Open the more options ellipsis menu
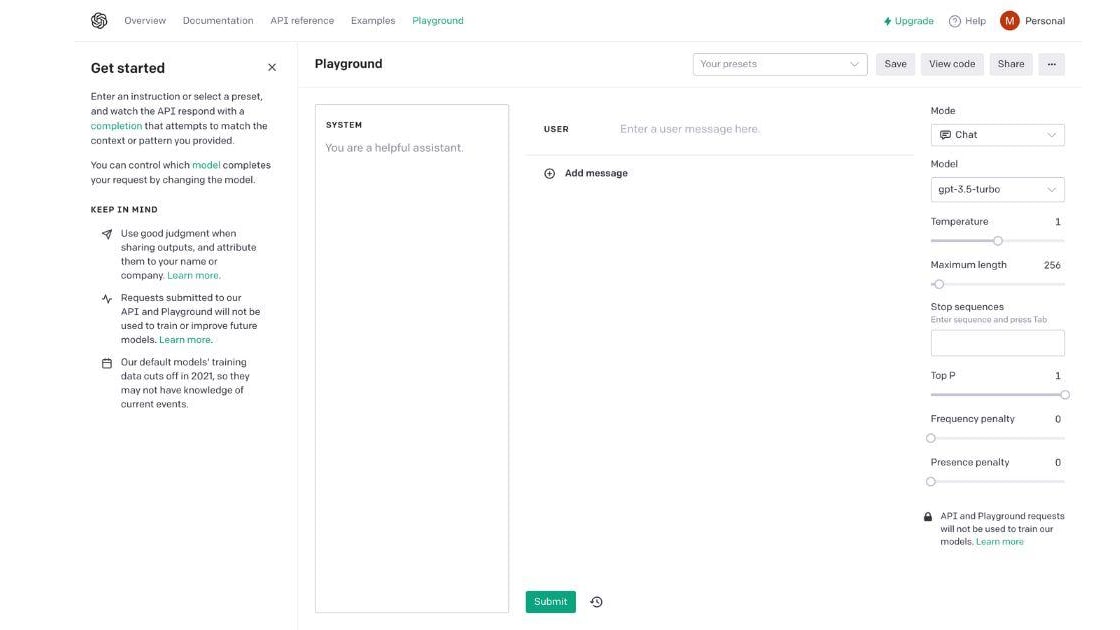This screenshot has height=630, width=1120. (1051, 64)
